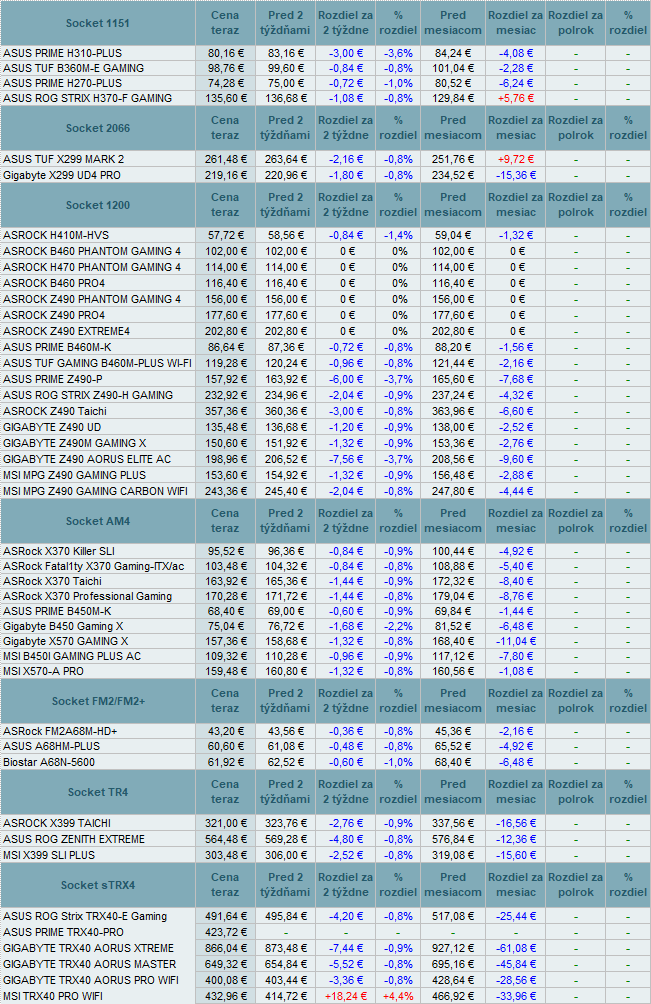Viewport: 651px width, 1004px height.
Task: Click 'Rozdiel za mesiac' header in Socket sTRX4 section
Action: [515, 886]
